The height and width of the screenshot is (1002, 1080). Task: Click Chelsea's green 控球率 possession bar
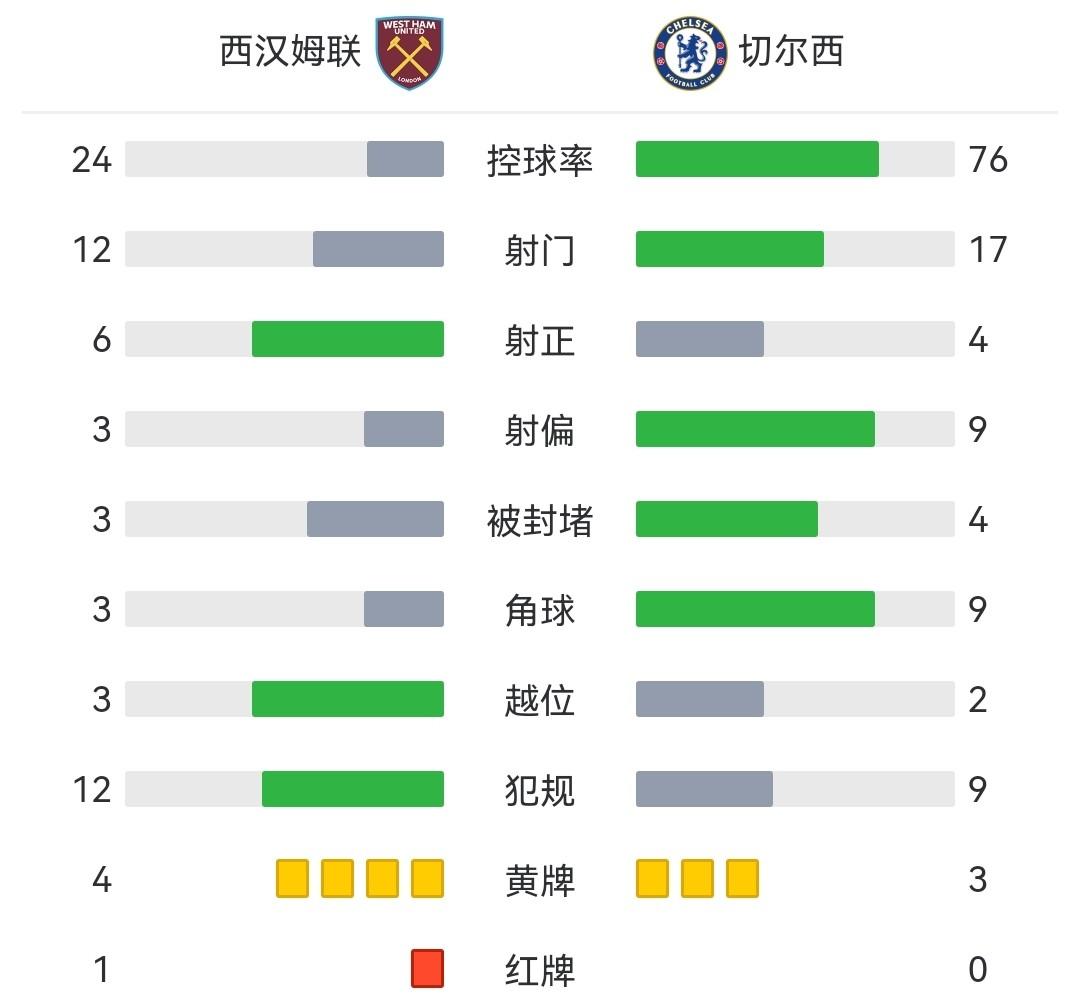[x=757, y=159]
